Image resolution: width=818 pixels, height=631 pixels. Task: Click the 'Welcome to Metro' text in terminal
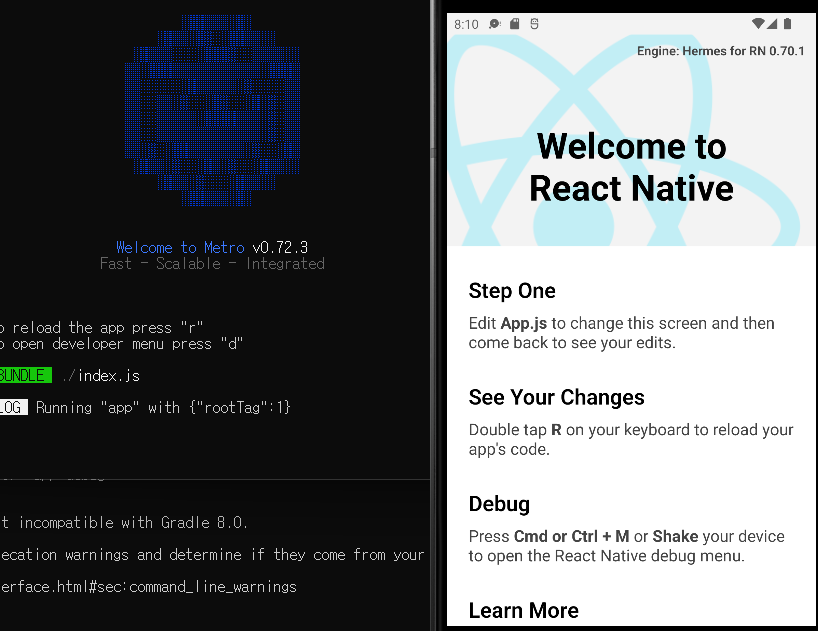(180, 247)
